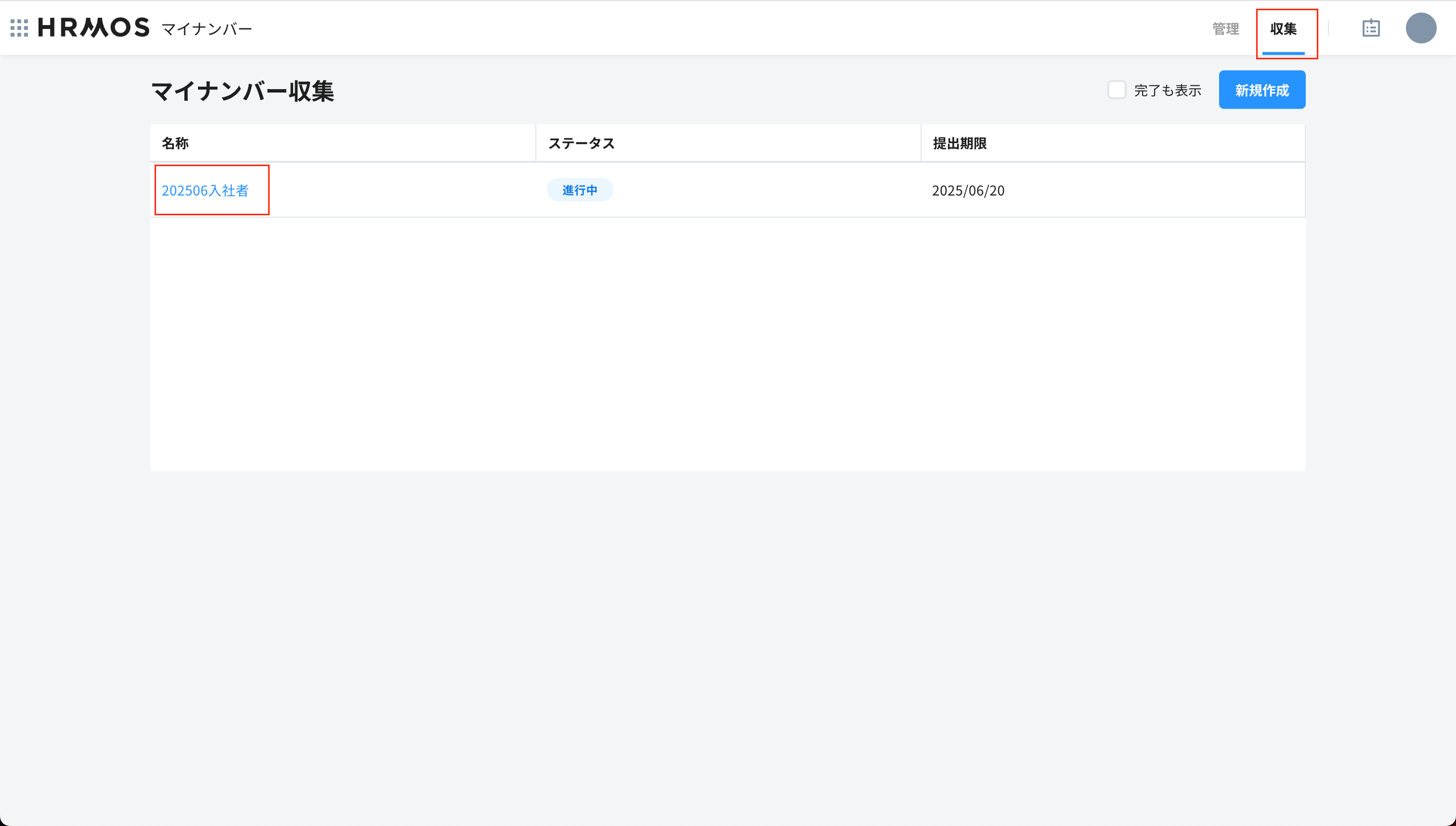Click the 進行中 status badge

click(580, 190)
